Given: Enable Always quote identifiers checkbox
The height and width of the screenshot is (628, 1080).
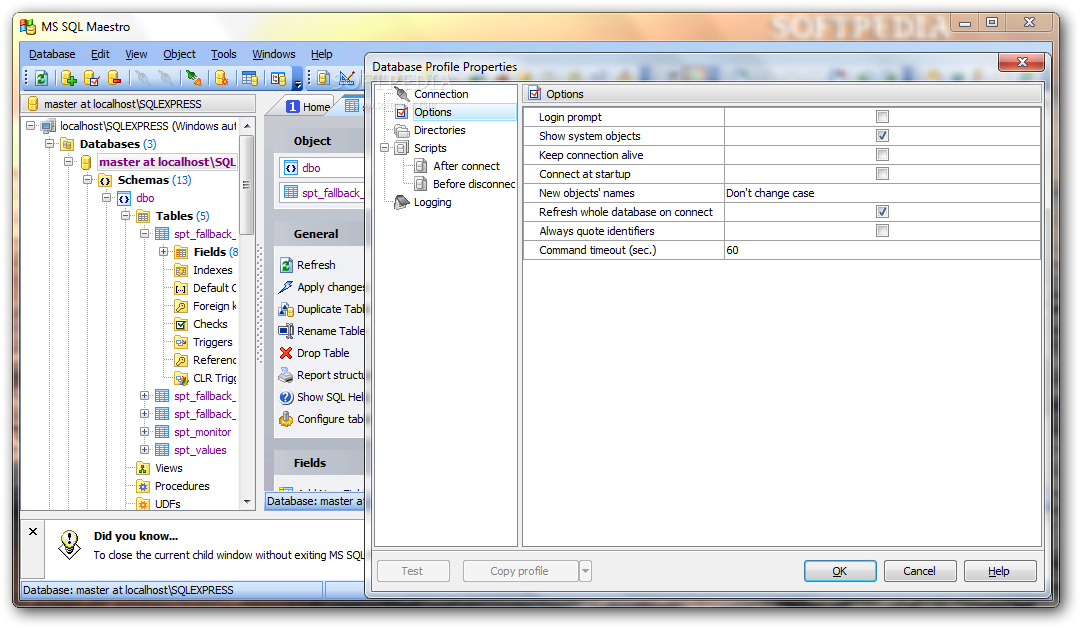Looking at the screenshot, I should pos(882,231).
